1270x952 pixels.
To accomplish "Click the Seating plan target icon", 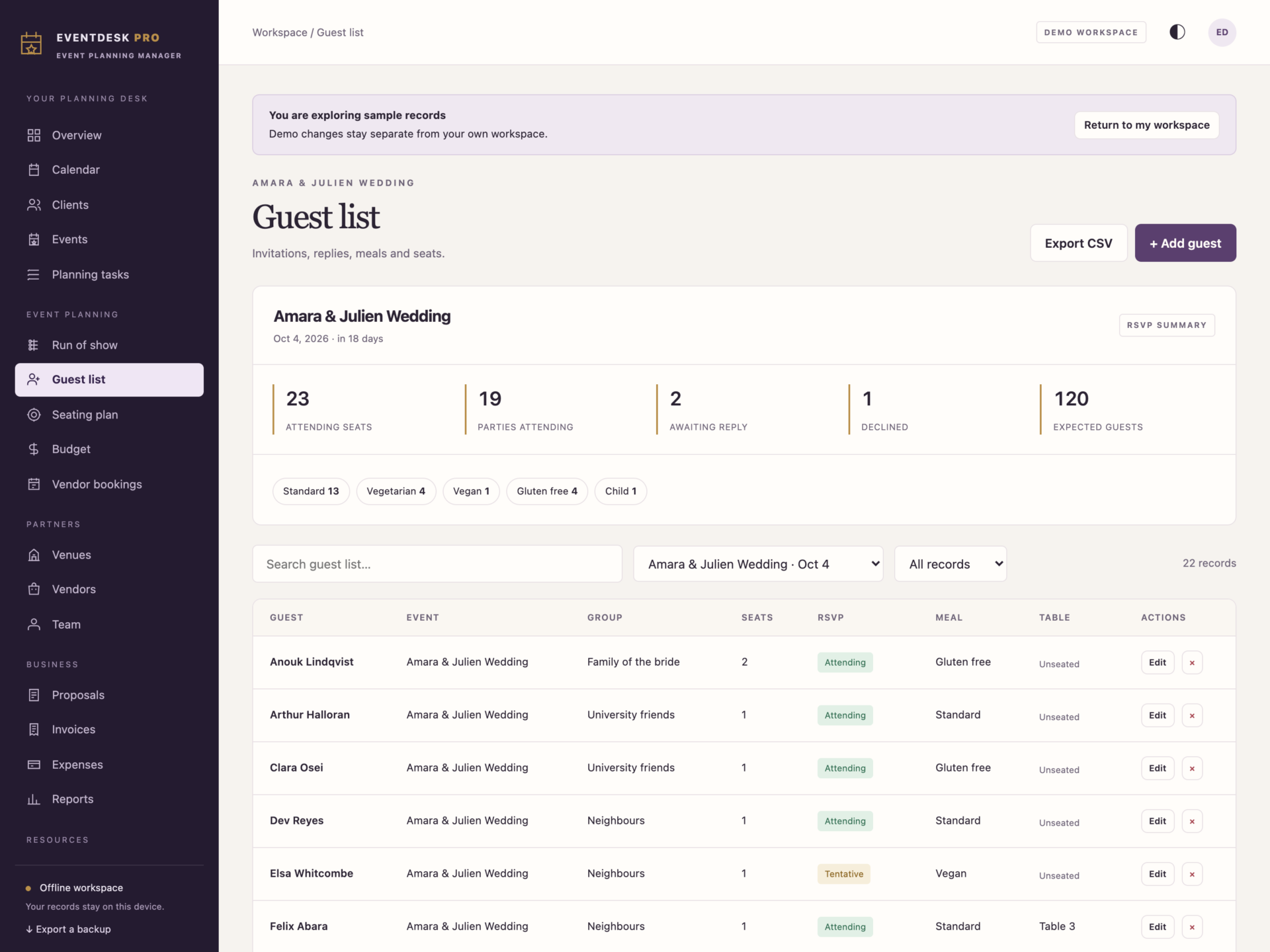I will (34, 415).
